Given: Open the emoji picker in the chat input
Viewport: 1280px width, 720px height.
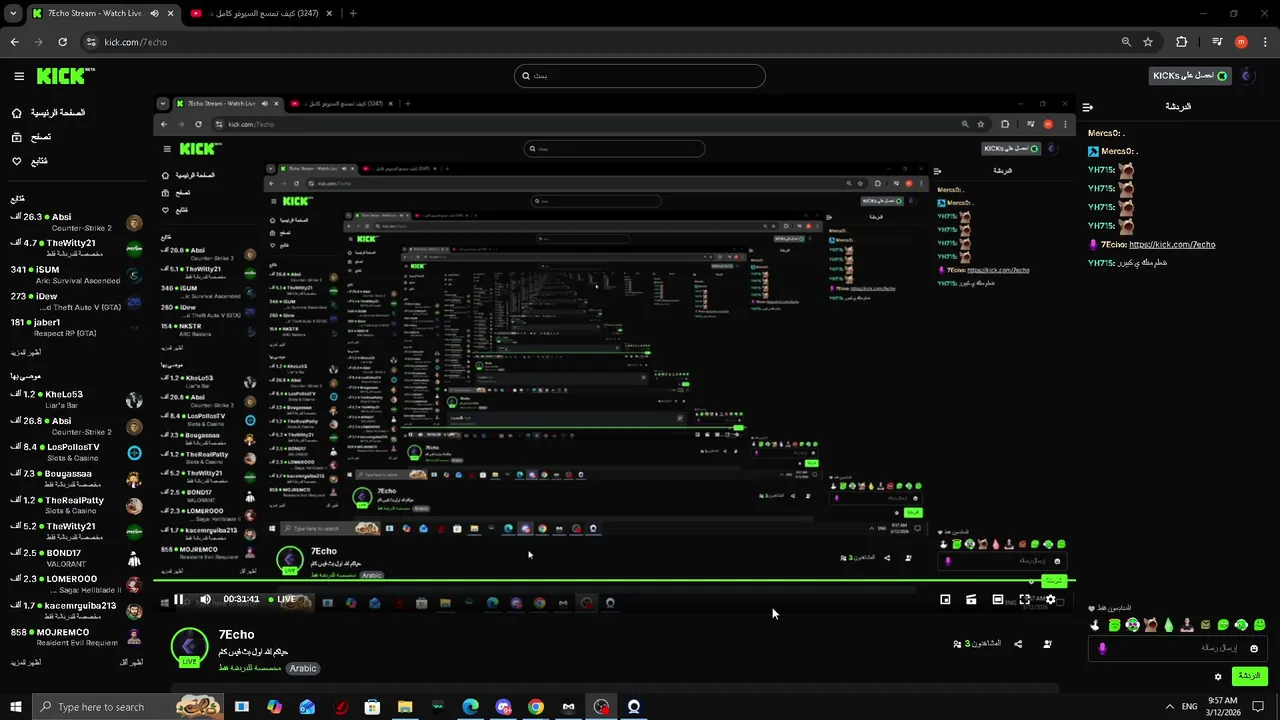Looking at the screenshot, I should 1254,648.
